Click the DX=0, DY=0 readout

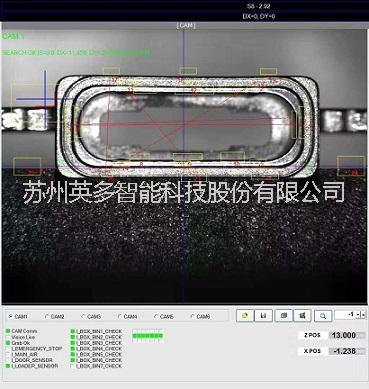(x=259, y=16)
